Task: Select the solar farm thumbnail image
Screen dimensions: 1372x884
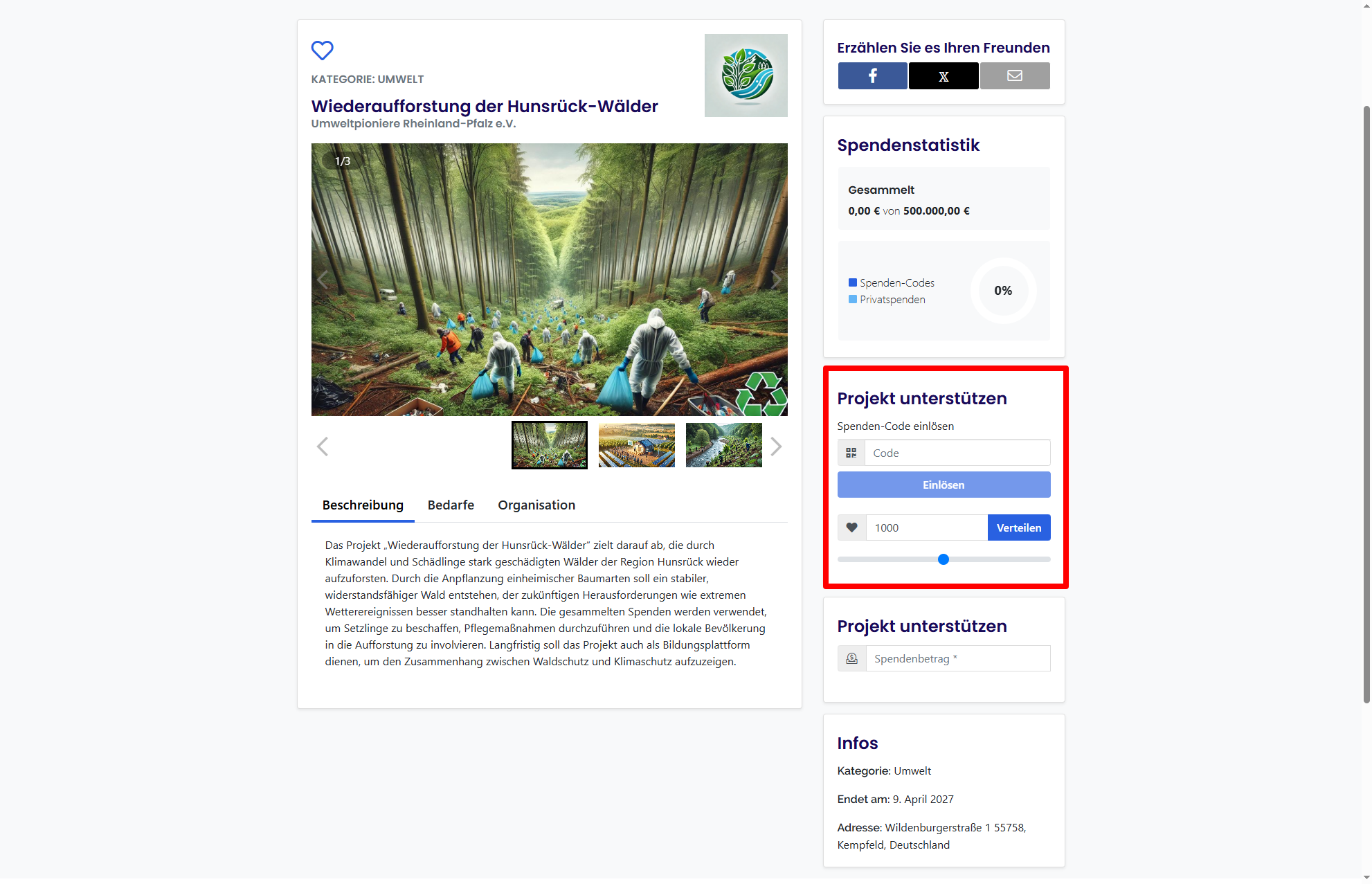Action: (x=636, y=445)
